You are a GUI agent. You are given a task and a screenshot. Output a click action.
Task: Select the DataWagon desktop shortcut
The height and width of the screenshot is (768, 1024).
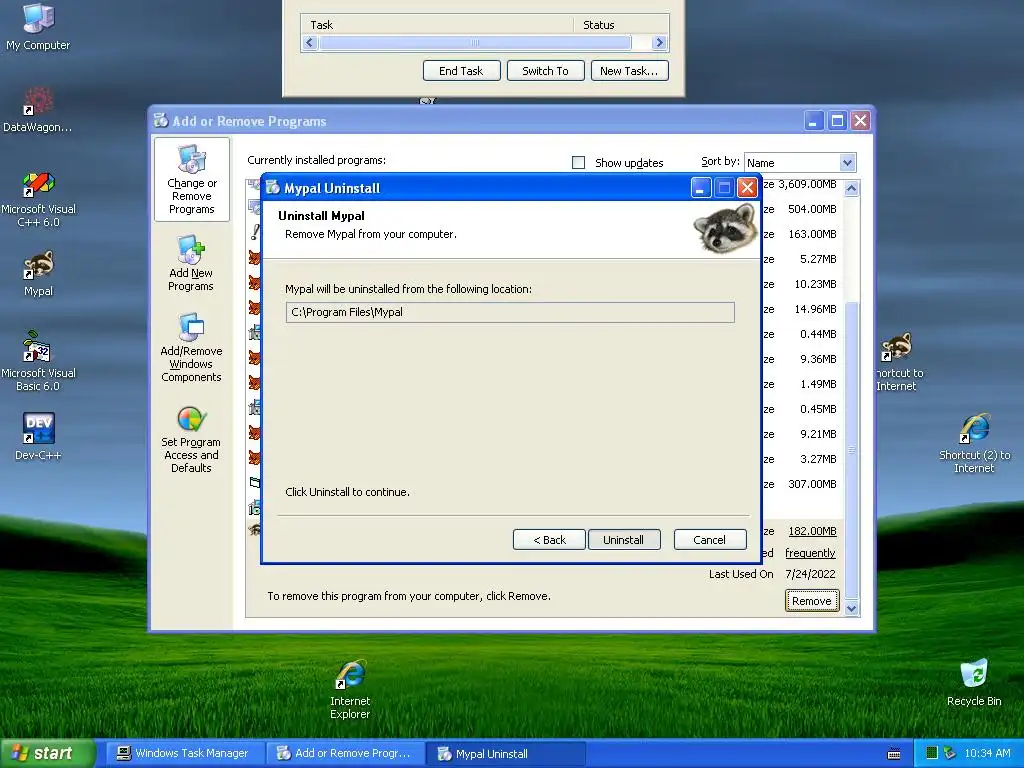pos(37,110)
